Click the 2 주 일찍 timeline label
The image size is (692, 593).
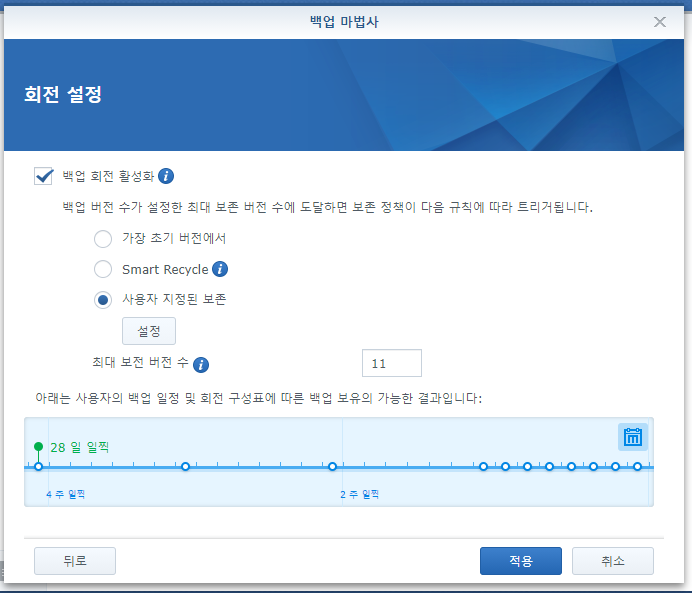tap(359, 494)
